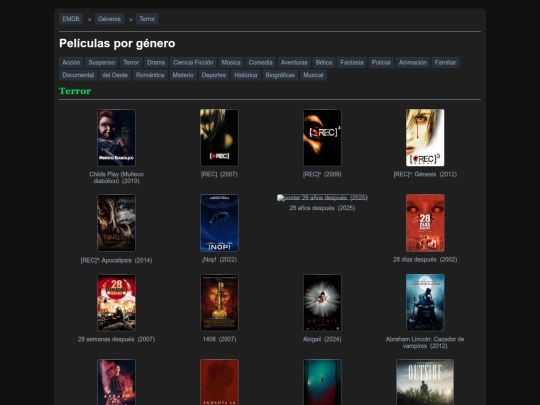
Task: Select the Deportes genre tag
Action: click(214, 75)
